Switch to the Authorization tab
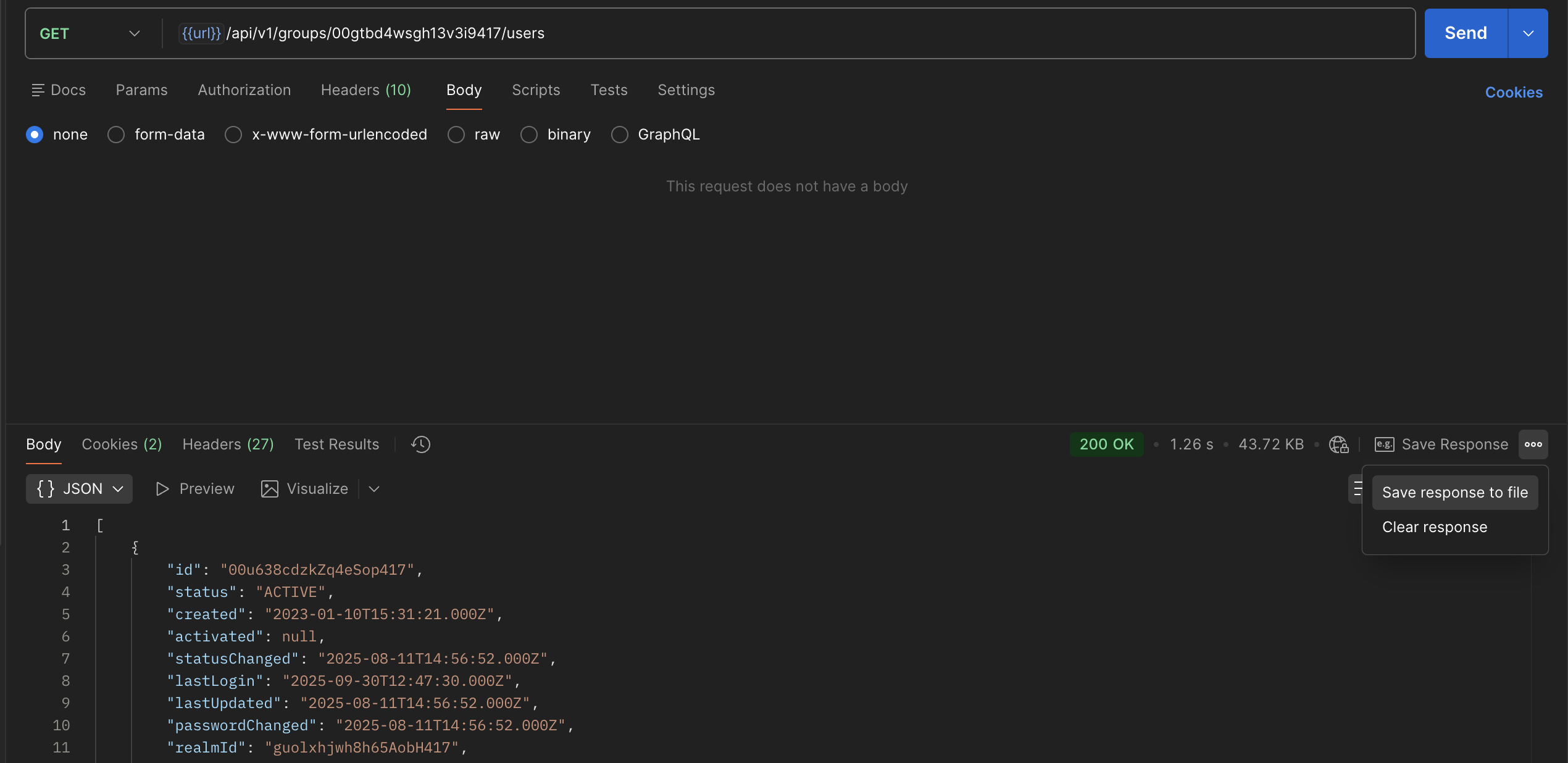This screenshot has height=763, width=1568. (244, 90)
